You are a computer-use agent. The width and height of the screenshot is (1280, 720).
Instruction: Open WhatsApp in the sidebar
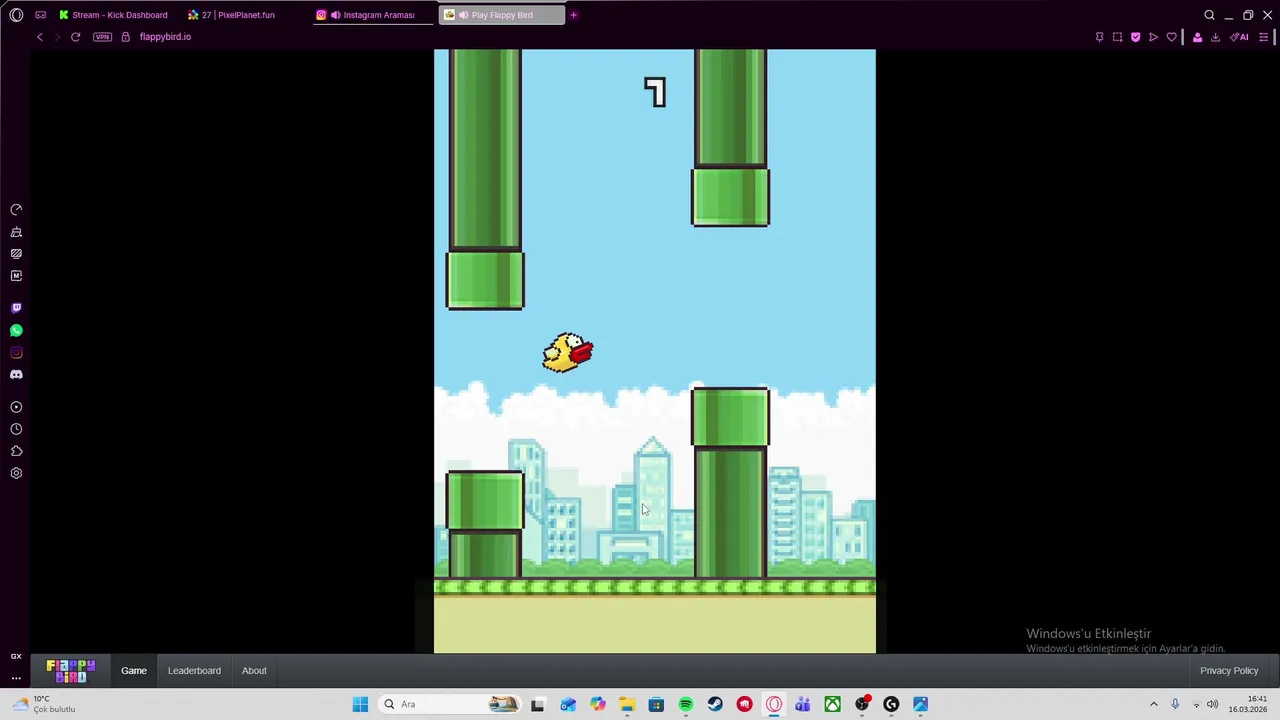coord(16,330)
